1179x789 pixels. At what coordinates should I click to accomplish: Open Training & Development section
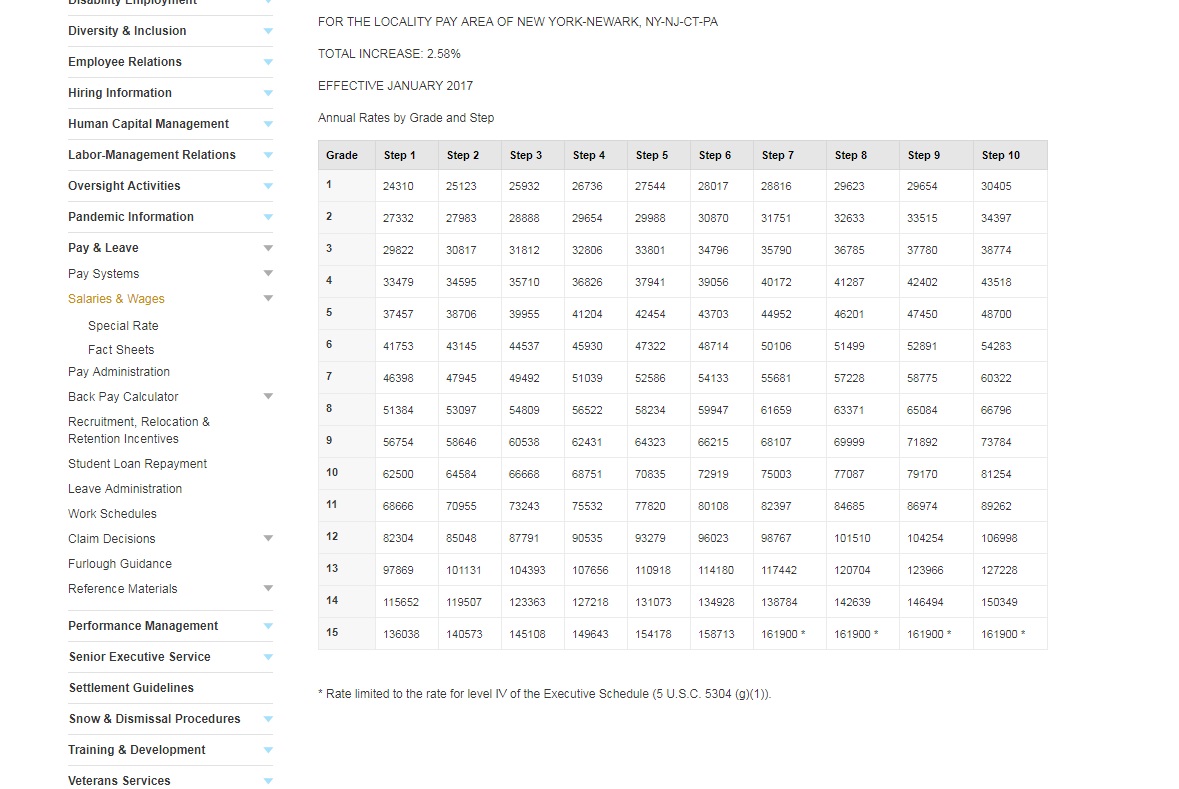tap(136, 750)
